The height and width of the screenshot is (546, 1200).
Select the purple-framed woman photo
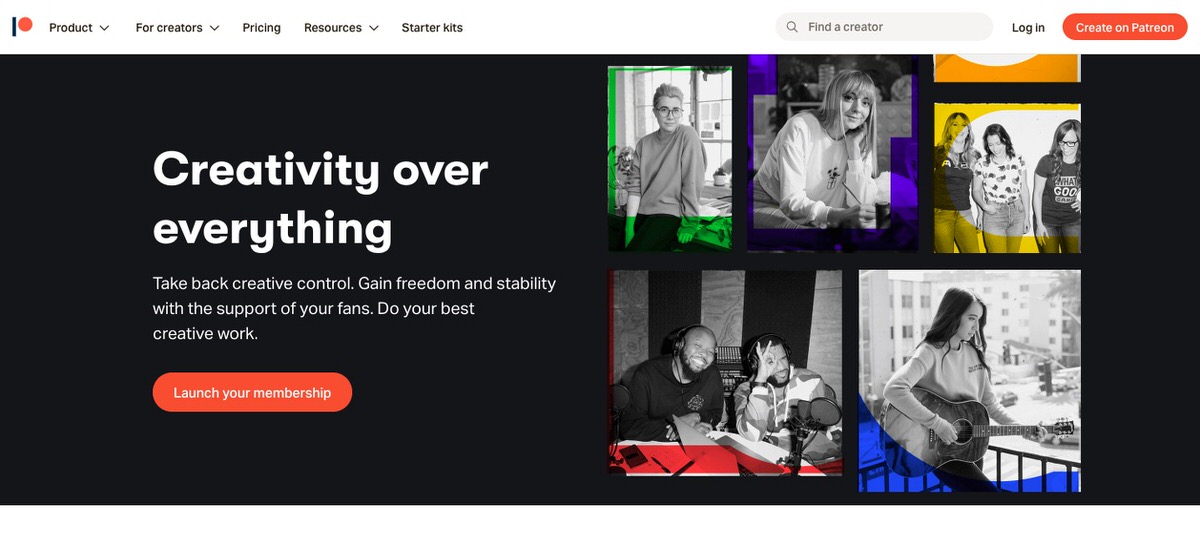click(x=833, y=153)
